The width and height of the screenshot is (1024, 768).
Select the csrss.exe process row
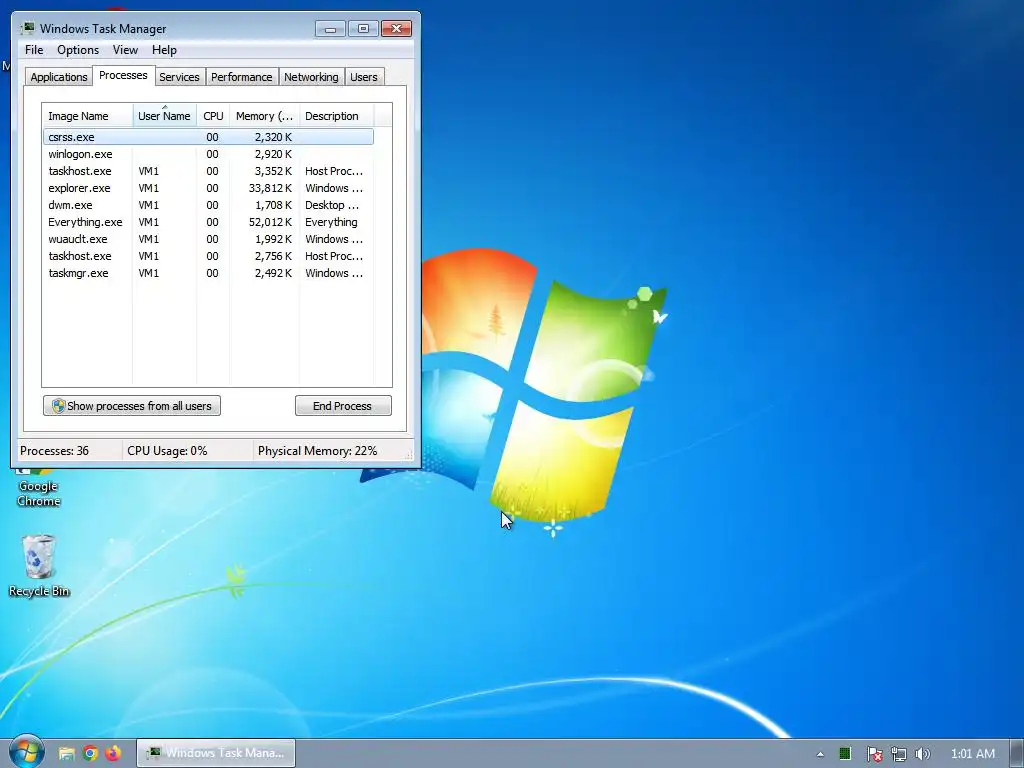click(208, 137)
